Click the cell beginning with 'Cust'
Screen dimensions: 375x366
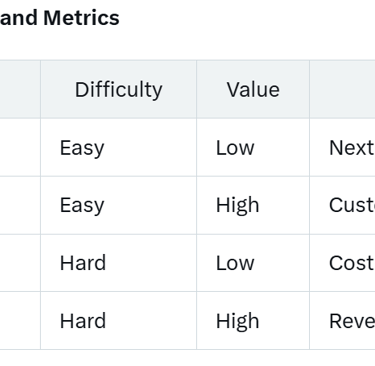(342, 205)
